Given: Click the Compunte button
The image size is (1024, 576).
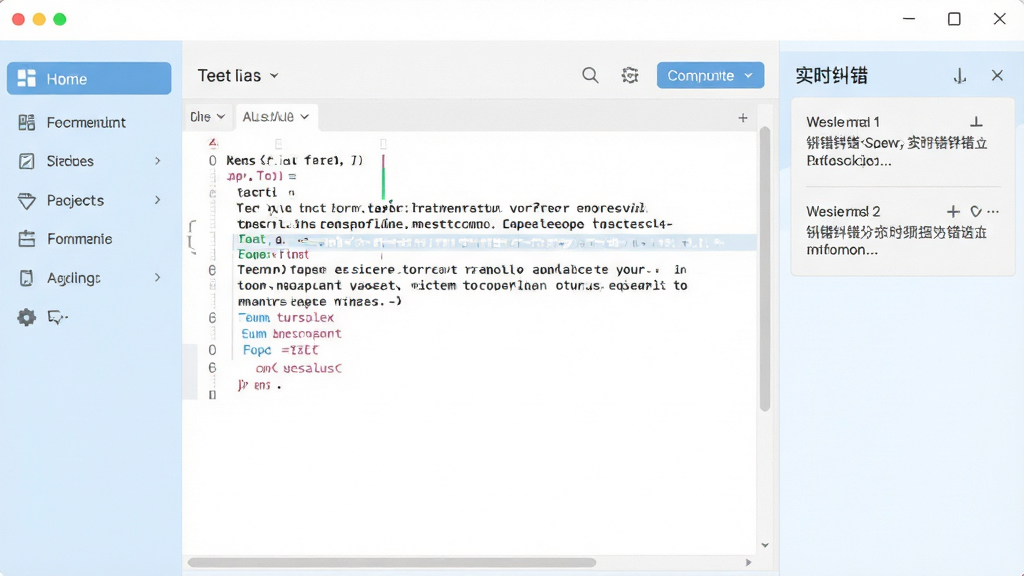Looking at the screenshot, I should click(711, 75).
